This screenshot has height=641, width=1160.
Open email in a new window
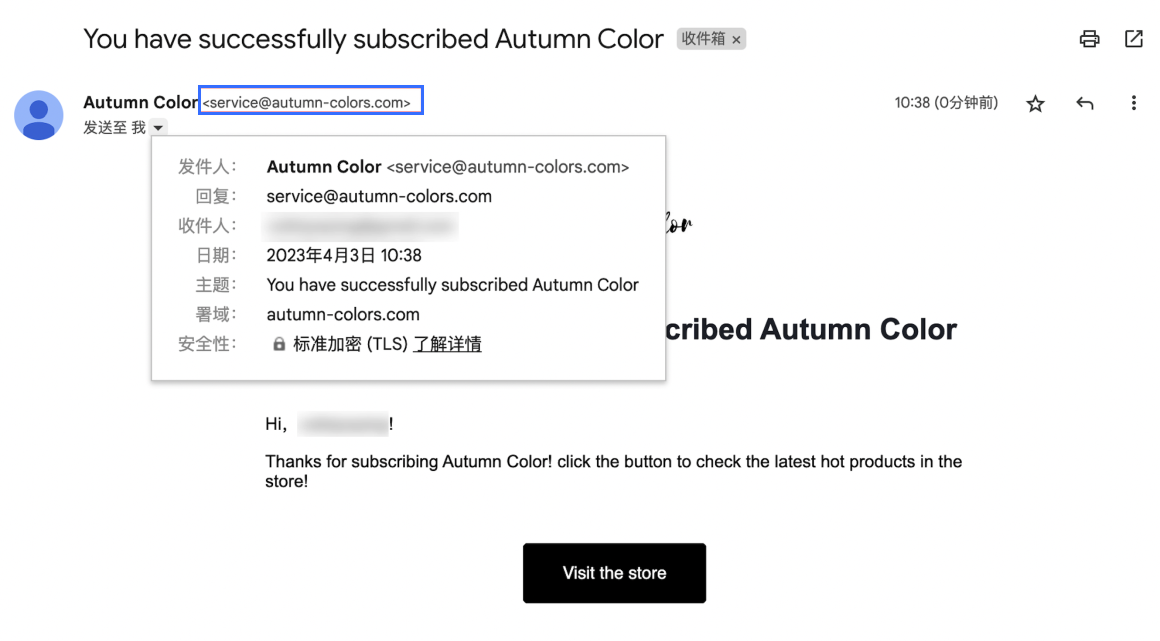(x=1133, y=38)
